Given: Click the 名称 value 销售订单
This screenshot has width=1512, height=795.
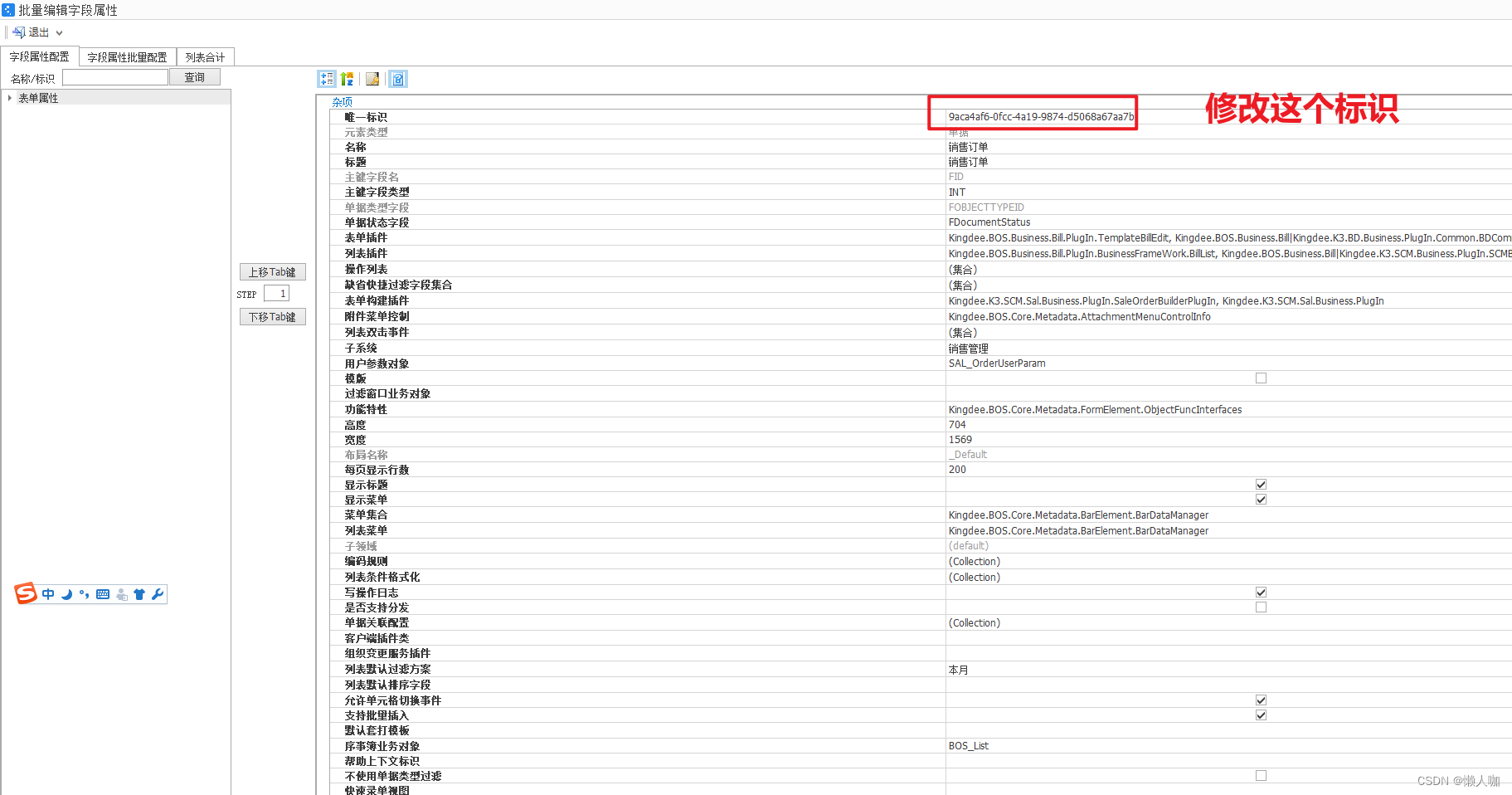Looking at the screenshot, I should coord(968,148).
